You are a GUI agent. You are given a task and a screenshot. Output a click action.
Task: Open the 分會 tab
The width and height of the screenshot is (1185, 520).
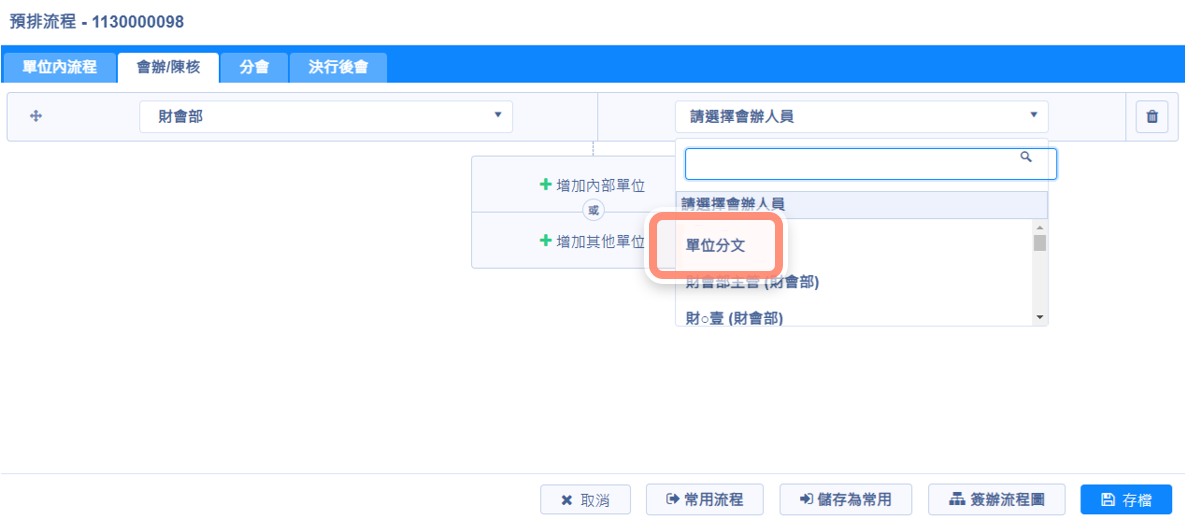[254, 68]
